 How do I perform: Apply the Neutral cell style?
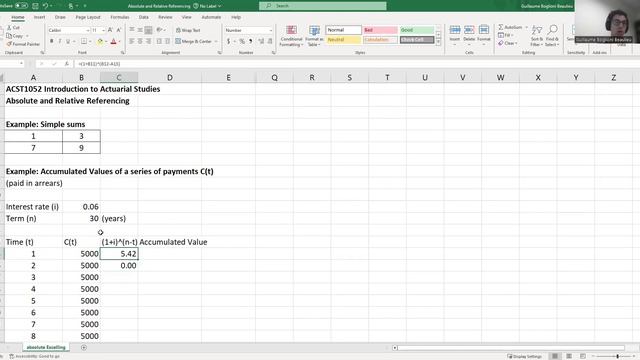[x=344, y=40]
